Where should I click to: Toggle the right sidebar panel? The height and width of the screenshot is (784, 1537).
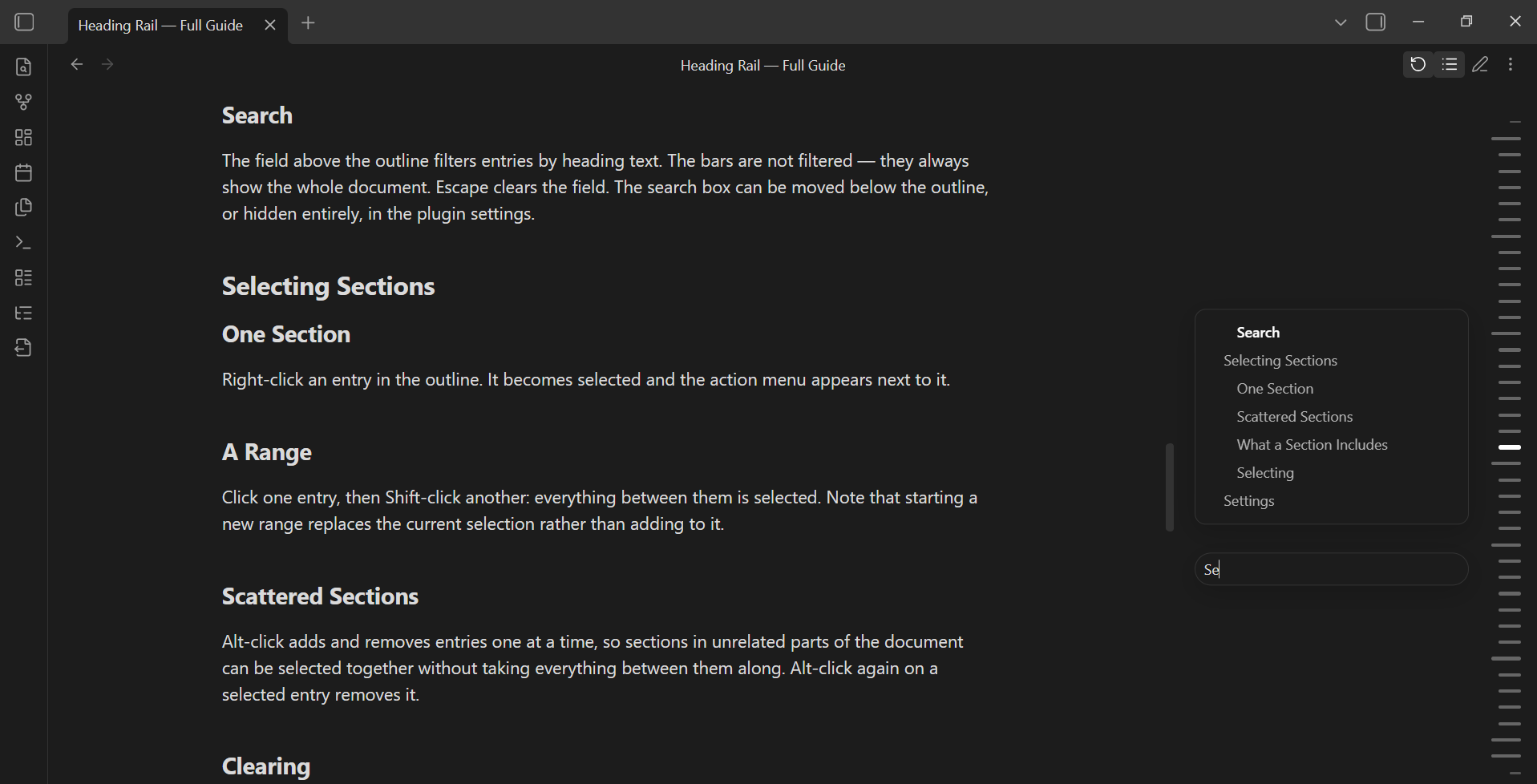coord(1376,22)
